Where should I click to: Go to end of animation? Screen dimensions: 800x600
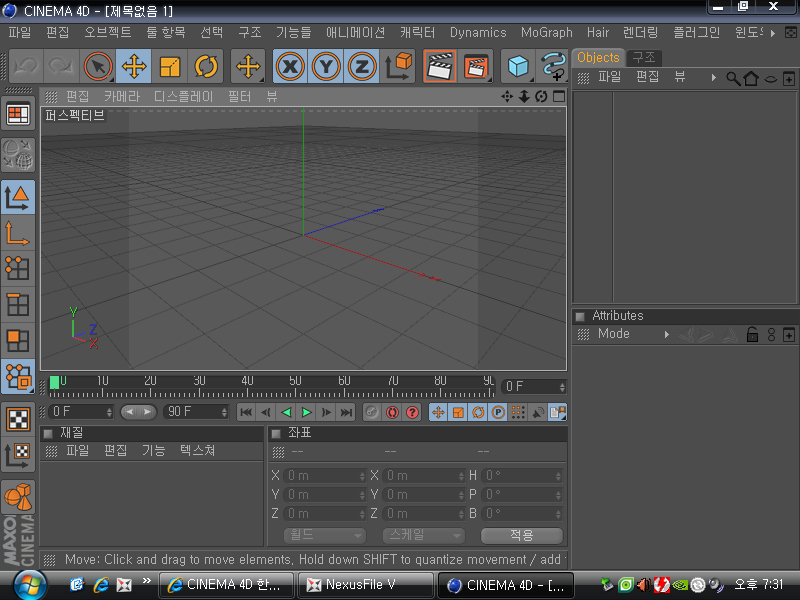tap(346, 412)
